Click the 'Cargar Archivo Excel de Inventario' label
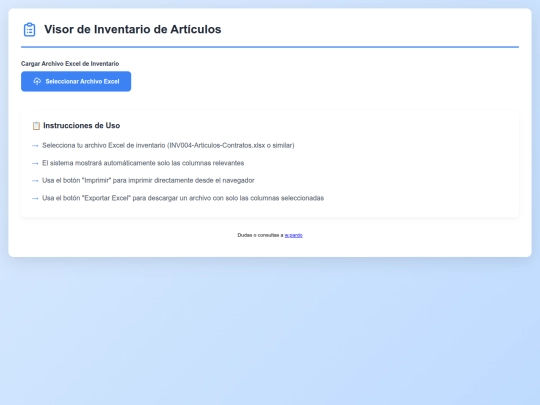 tap(70, 64)
